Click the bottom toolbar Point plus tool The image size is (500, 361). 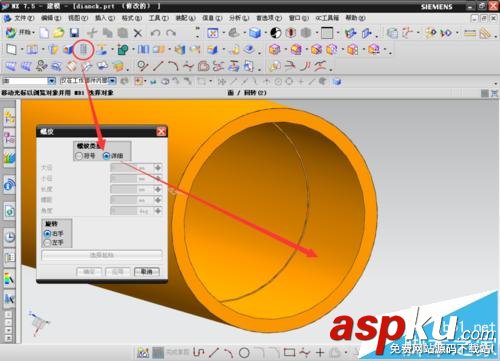tap(320, 352)
